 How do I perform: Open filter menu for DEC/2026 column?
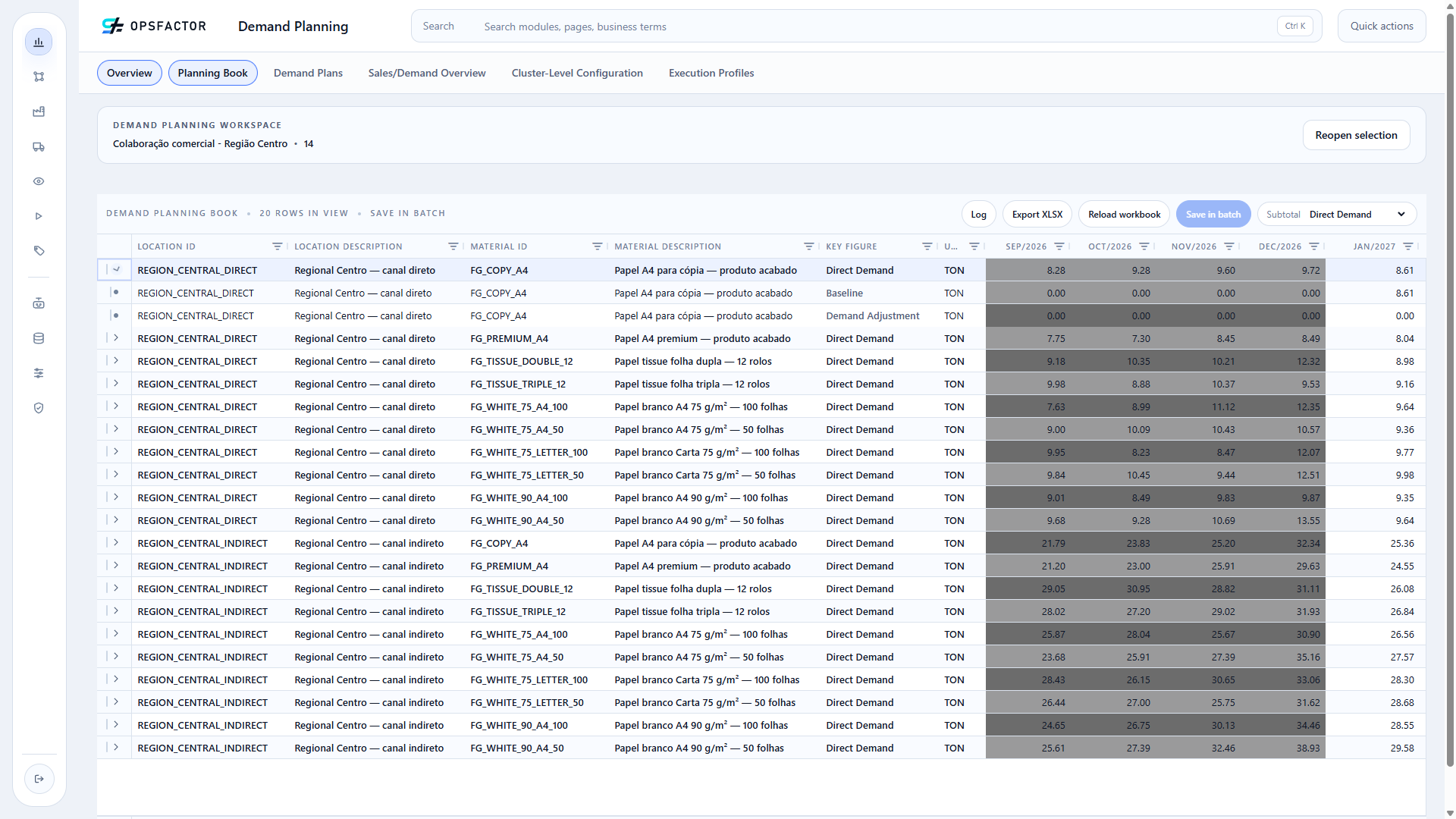tap(1313, 246)
